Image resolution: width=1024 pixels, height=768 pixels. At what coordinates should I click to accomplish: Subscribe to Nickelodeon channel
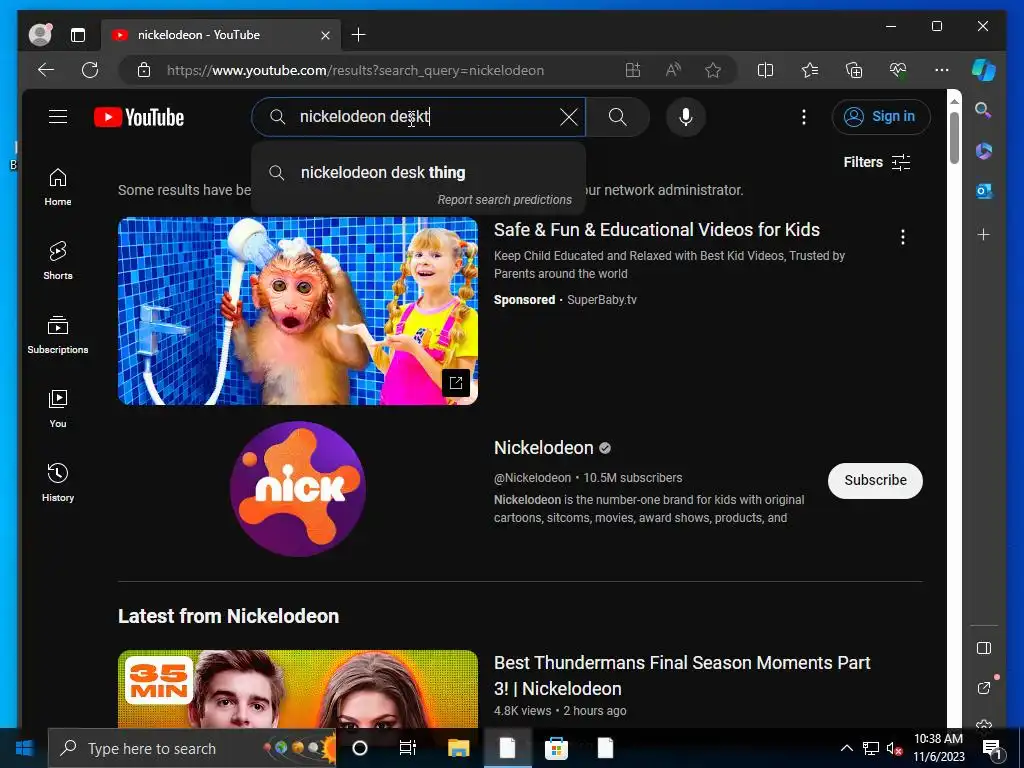coord(875,481)
